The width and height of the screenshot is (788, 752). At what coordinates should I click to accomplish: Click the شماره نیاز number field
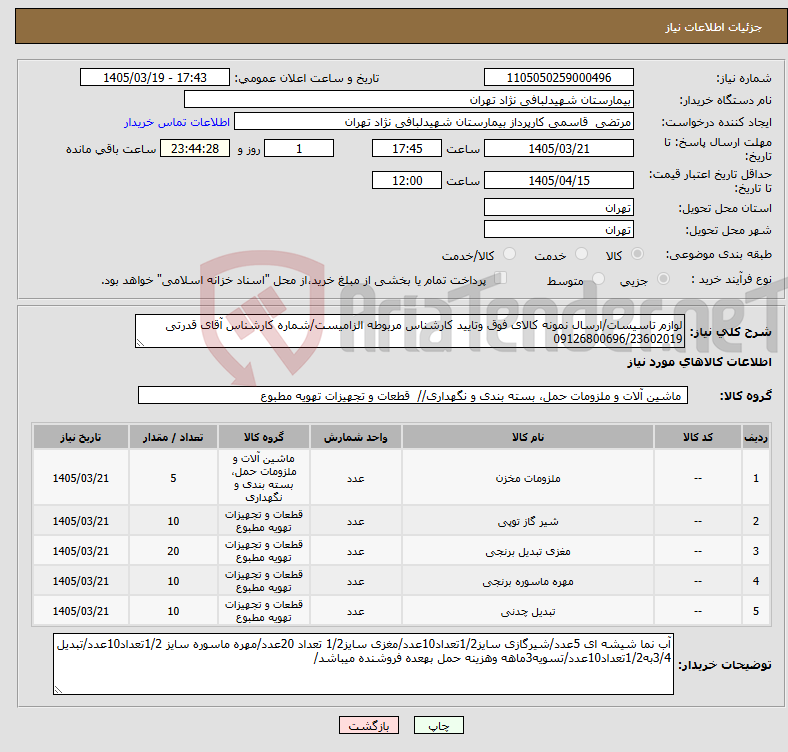(x=558, y=77)
